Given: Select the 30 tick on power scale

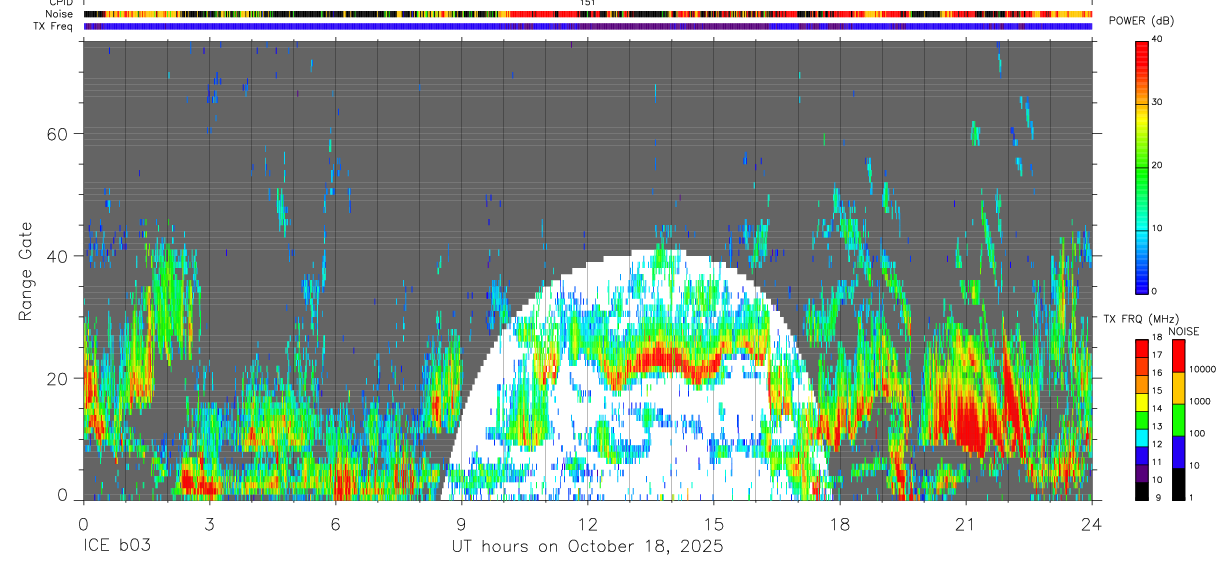Looking at the screenshot, I should [1157, 103].
